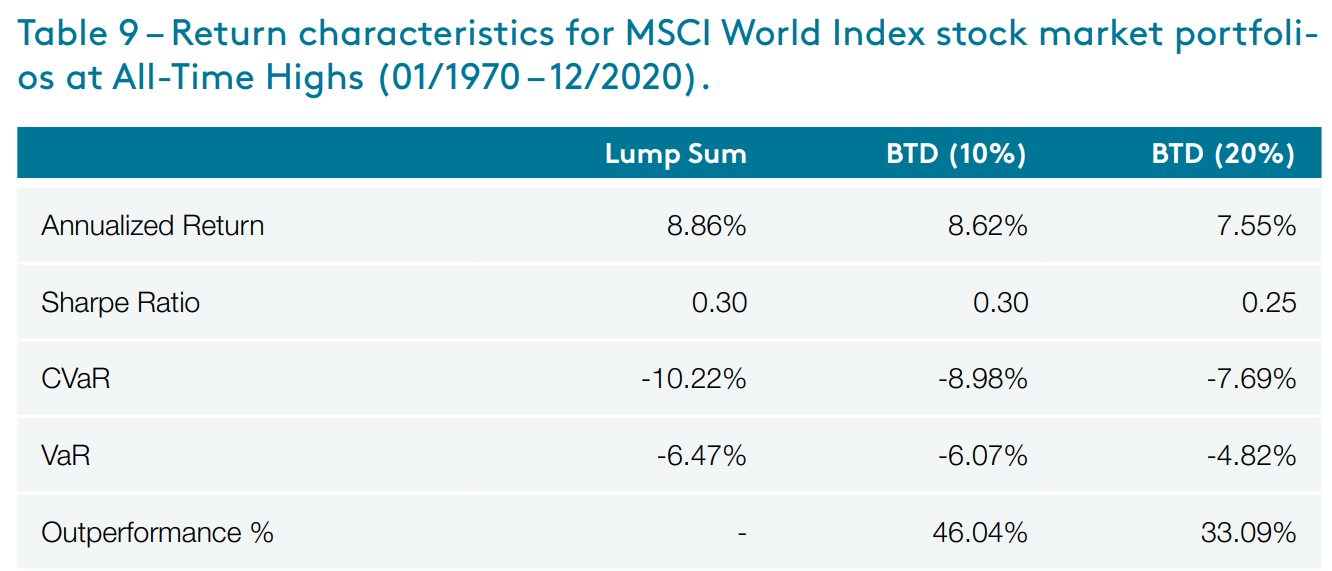
Task: Click the -6.47% VaR cell
Action: click(702, 456)
